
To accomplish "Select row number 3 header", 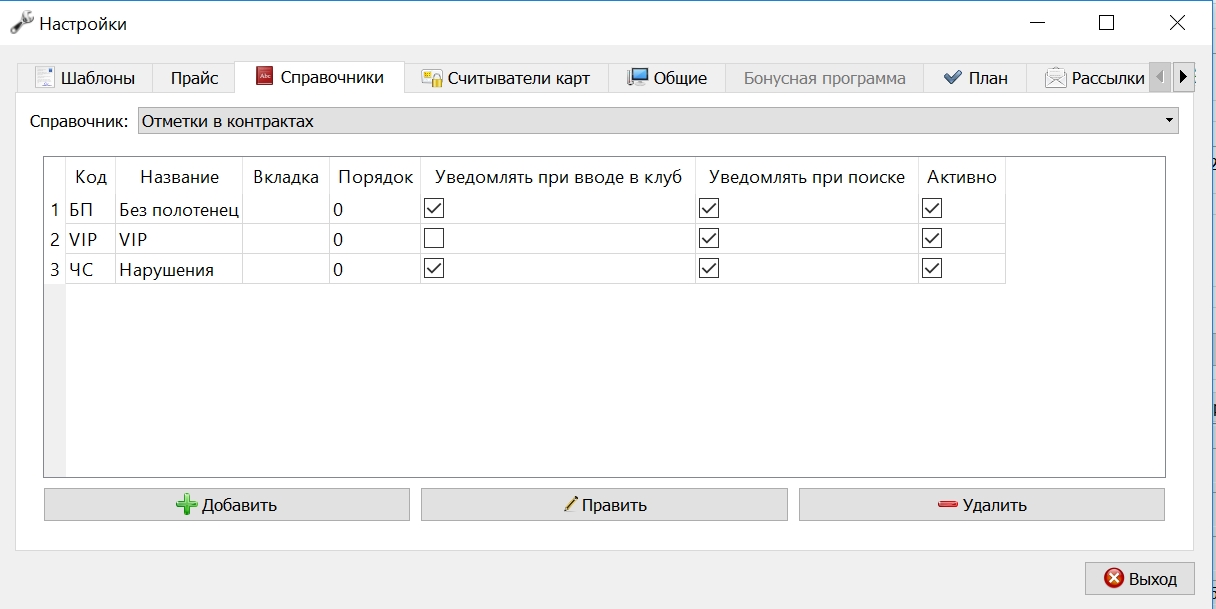I will 55,269.
